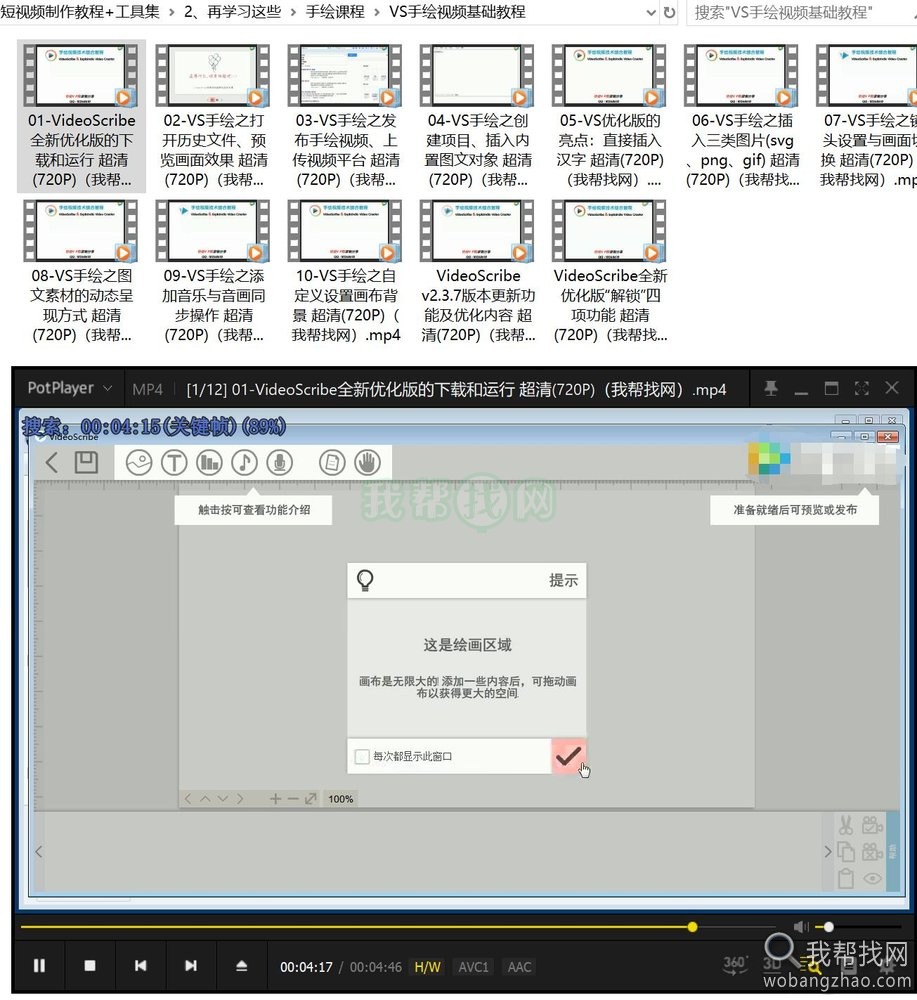Click the timeline left scroll arrow

tap(39, 851)
